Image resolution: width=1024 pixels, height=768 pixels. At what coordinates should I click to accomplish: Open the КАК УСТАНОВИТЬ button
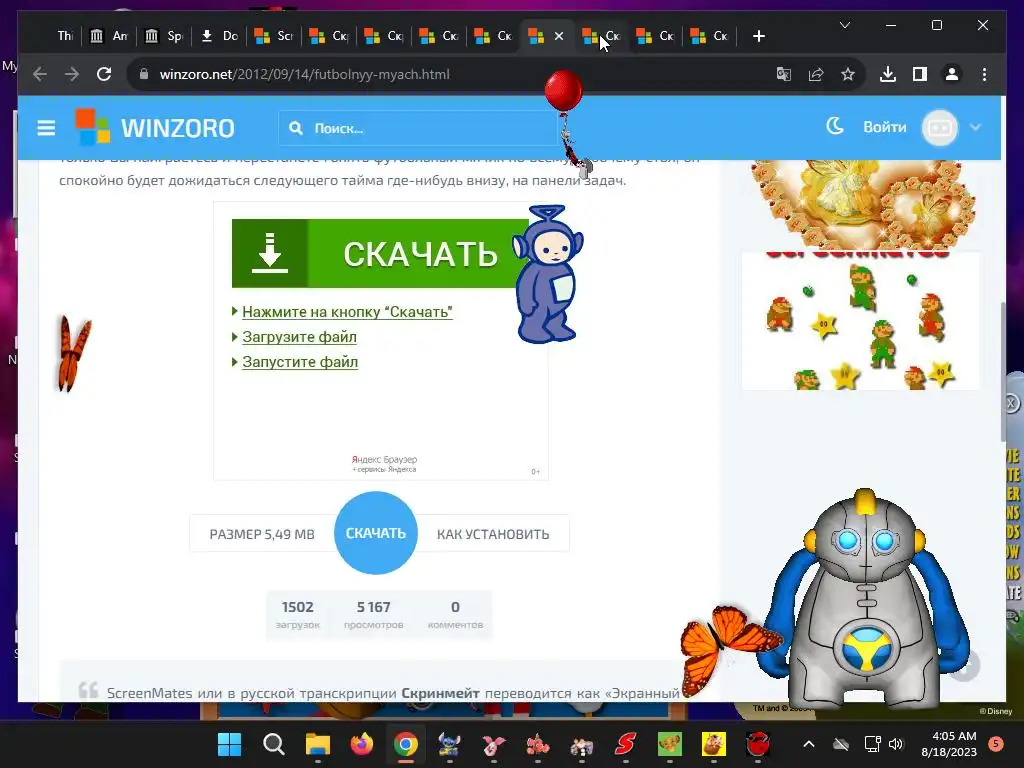[x=493, y=534]
